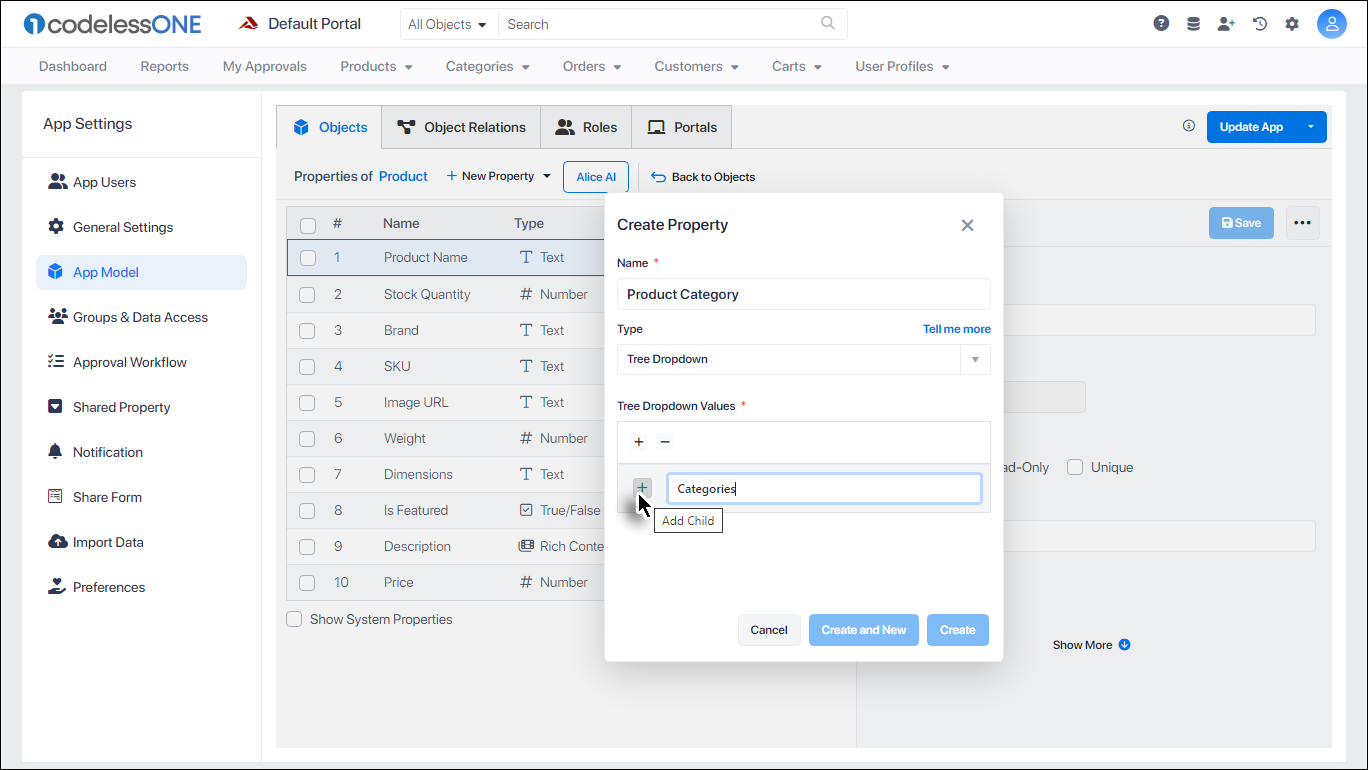Click the user profile avatar icon

(1332, 22)
